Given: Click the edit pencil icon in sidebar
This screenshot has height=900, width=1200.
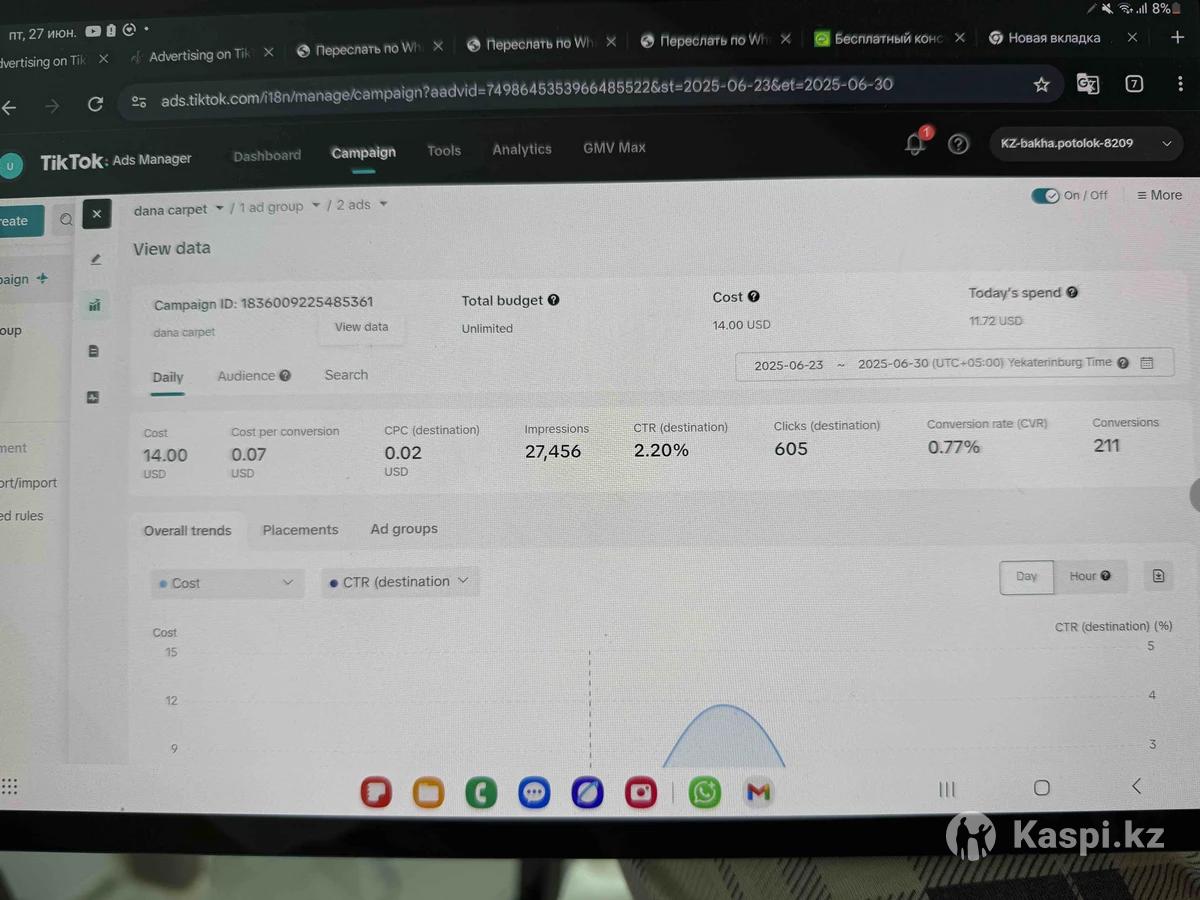Looking at the screenshot, I should (x=96, y=259).
